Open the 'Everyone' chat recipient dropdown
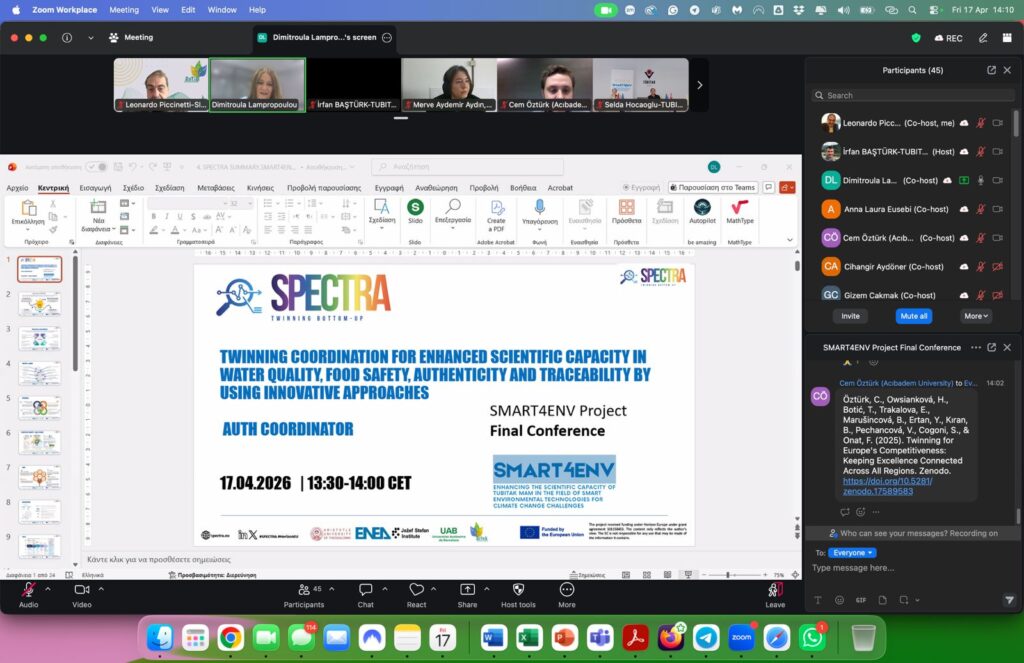Viewport: 1024px width, 663px height. pos(853,552)
